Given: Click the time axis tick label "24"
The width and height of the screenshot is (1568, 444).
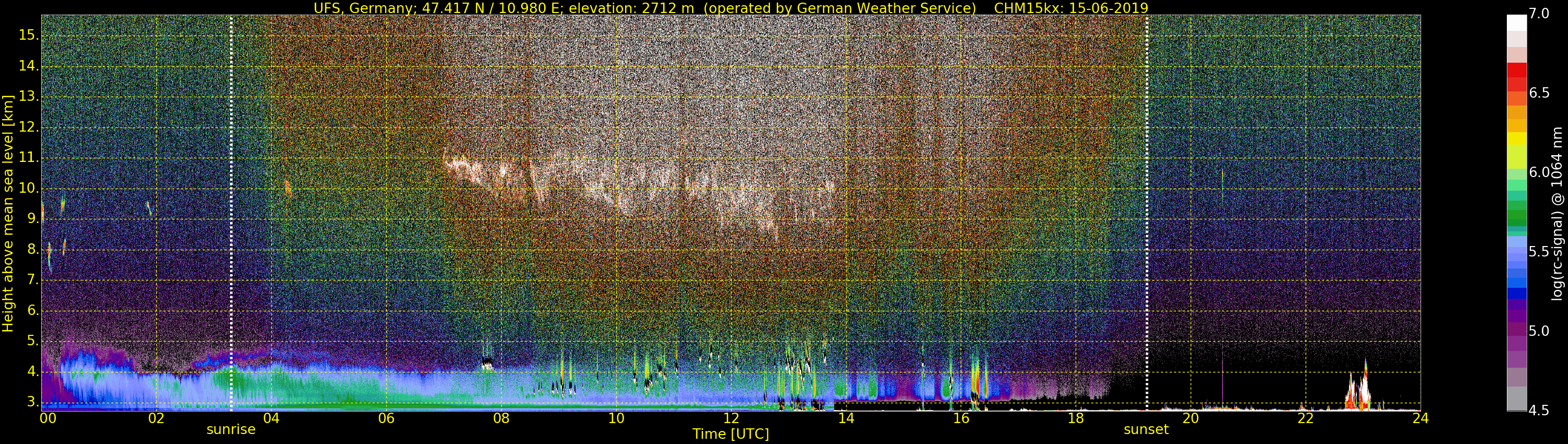Looking at the screenshot, I should click(1421, 418).
